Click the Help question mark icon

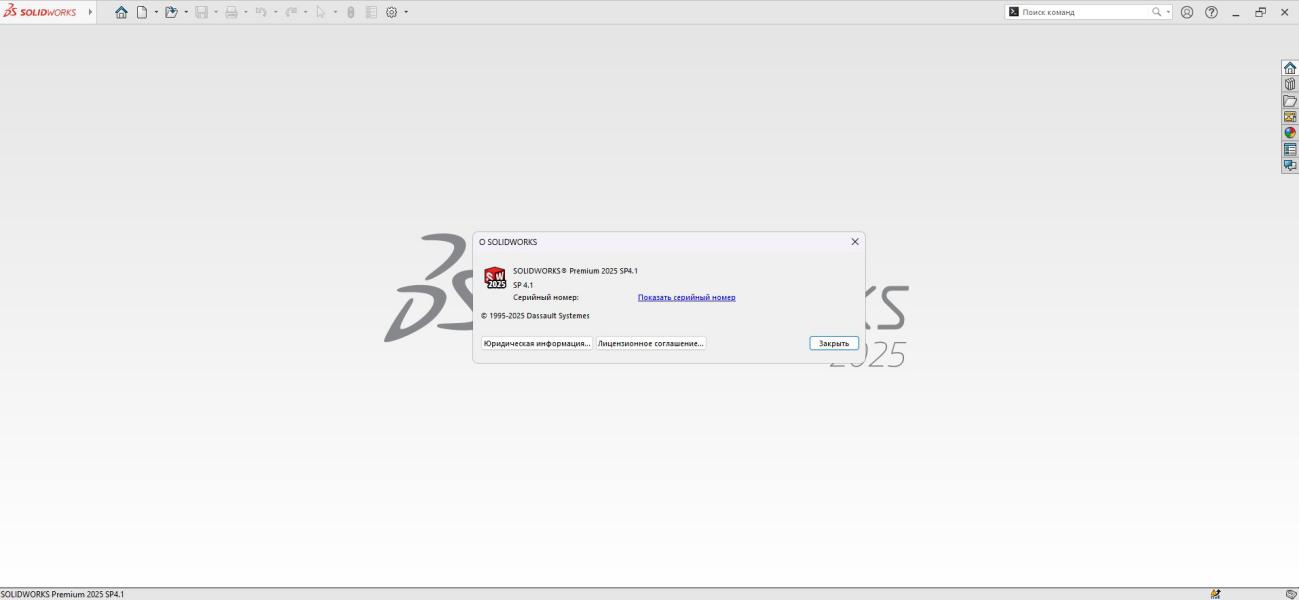1212,12
